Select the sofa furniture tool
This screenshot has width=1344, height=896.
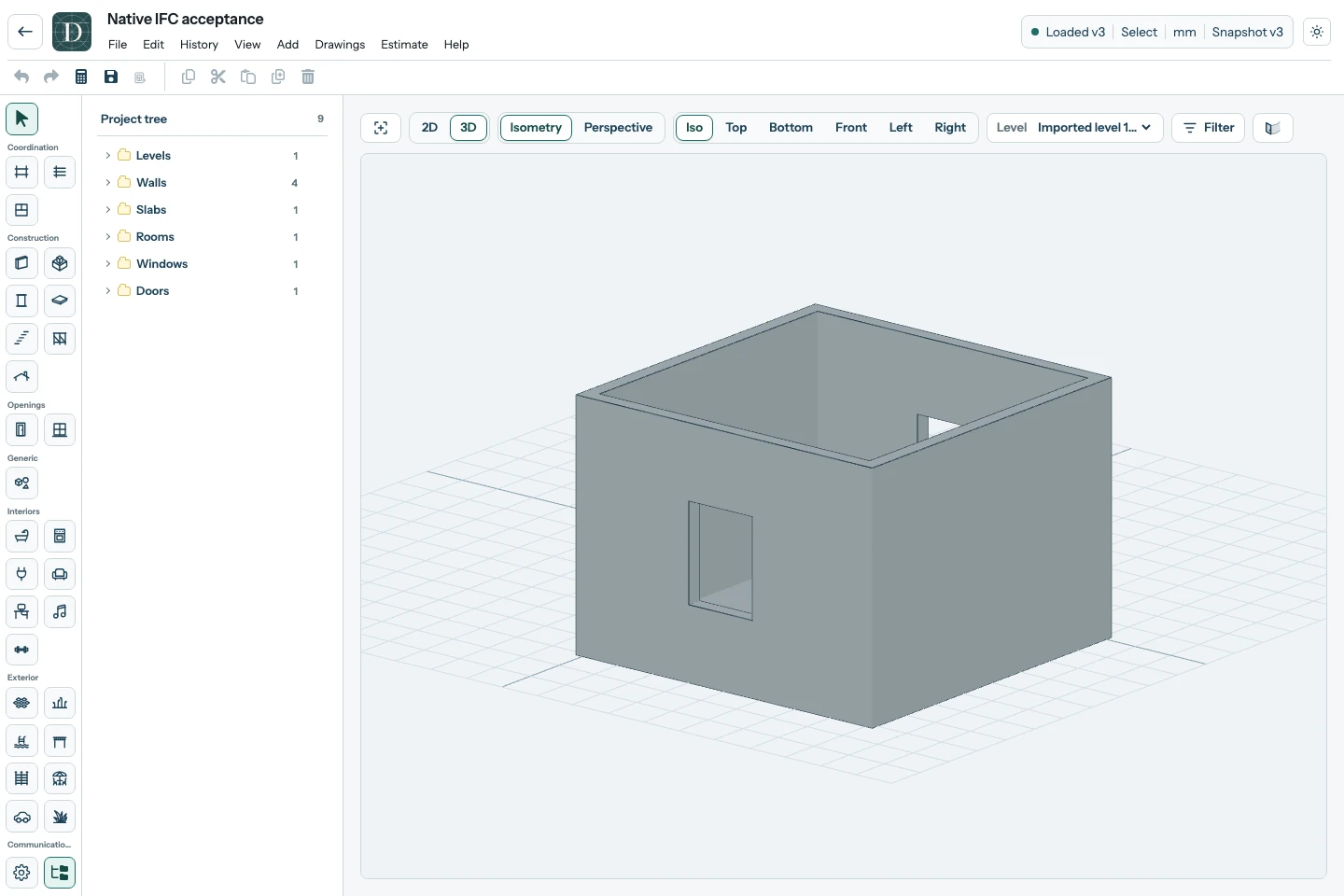[60, 574]
